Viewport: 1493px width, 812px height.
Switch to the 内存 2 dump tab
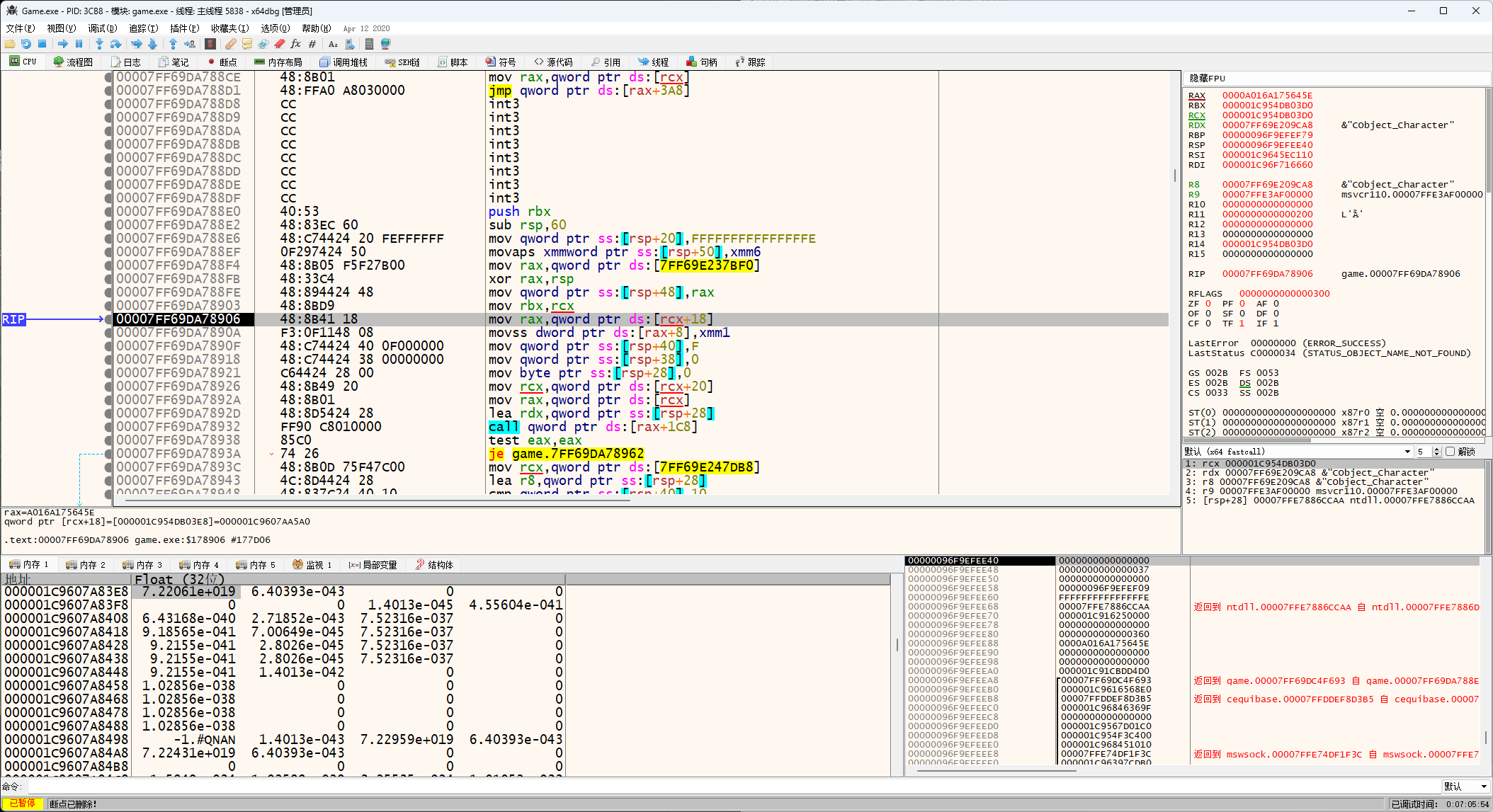click(x=86, y=565)
